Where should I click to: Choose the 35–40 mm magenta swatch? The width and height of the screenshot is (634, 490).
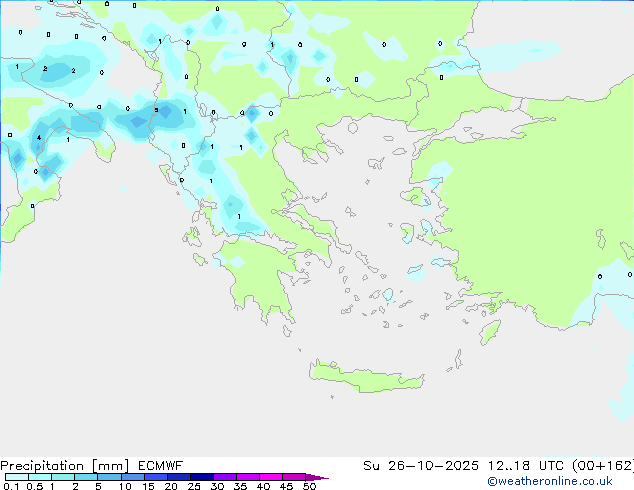247,477
